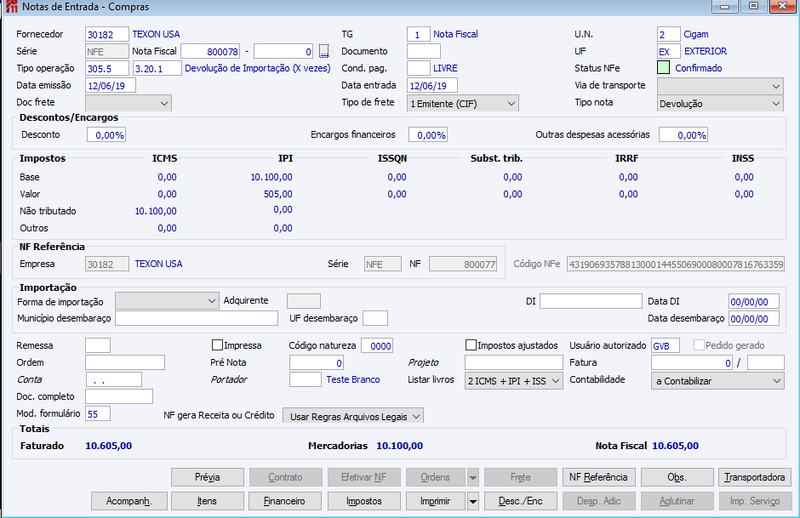Toggle the Impressa checkbox

click(x=217, y=346)
